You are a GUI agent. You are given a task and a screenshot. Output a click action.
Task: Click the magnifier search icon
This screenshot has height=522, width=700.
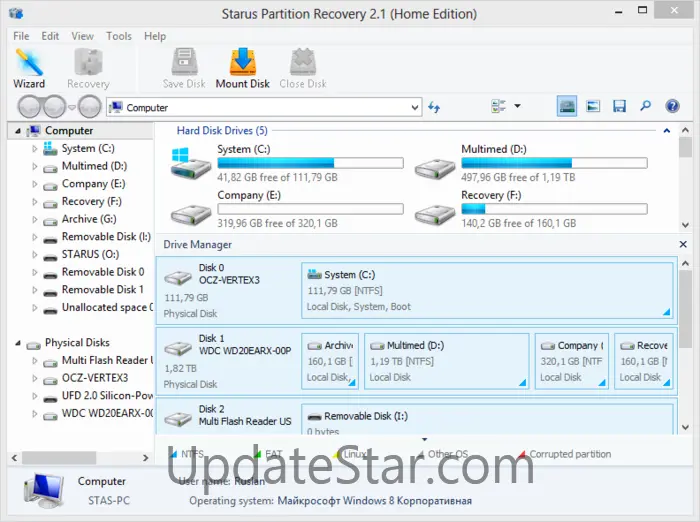[x=646, y=106]
